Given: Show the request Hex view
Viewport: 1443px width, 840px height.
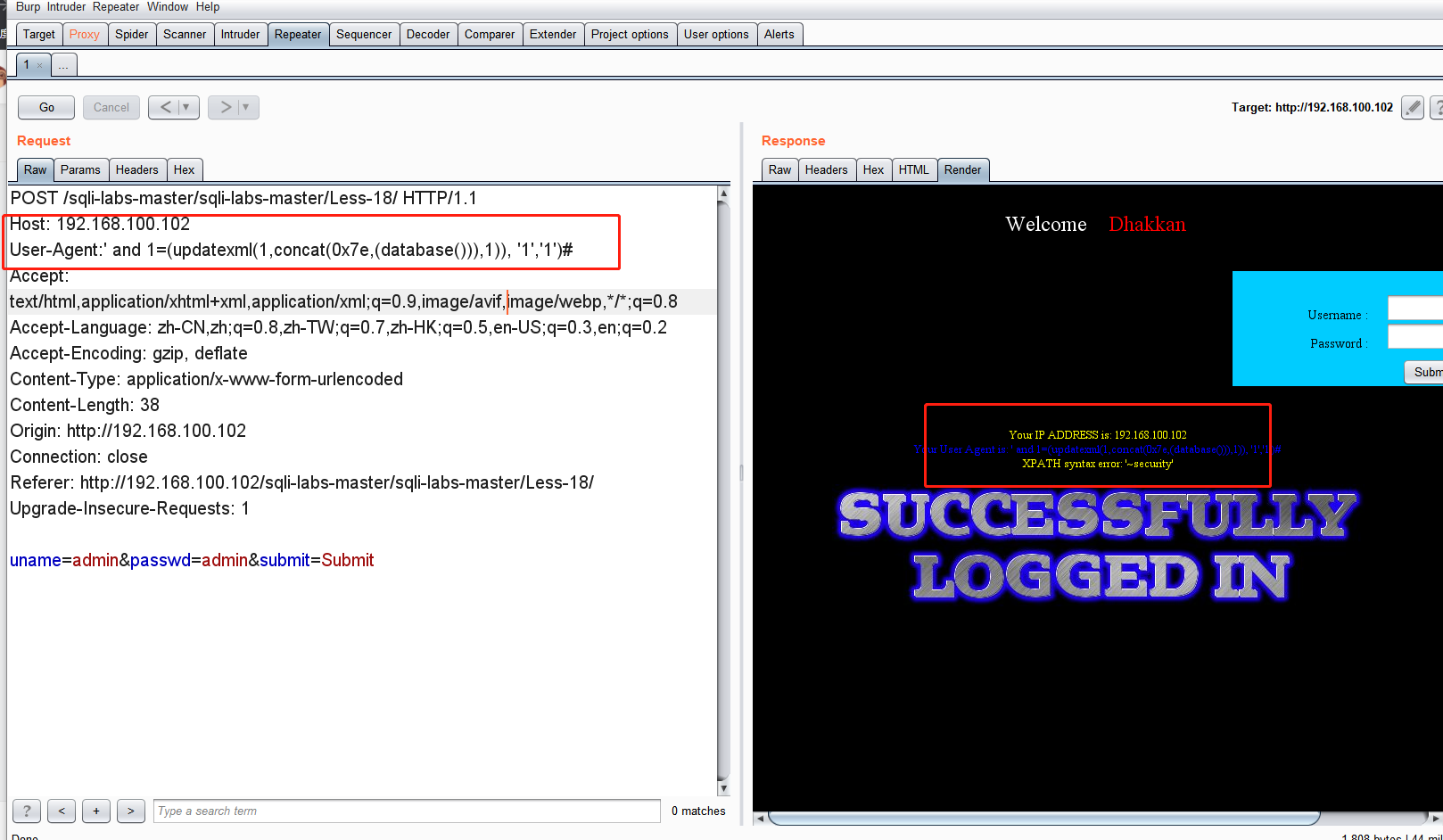Looking at the screenshot, I should coord(185,169).
